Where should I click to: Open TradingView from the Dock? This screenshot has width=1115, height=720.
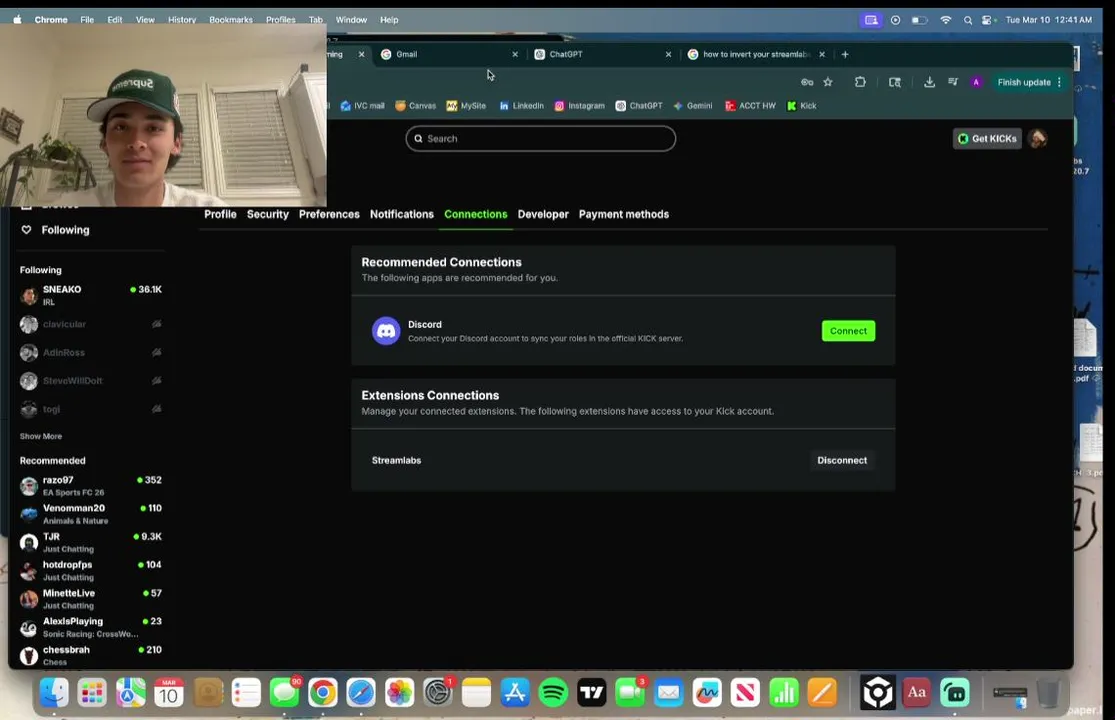point(592,692)
